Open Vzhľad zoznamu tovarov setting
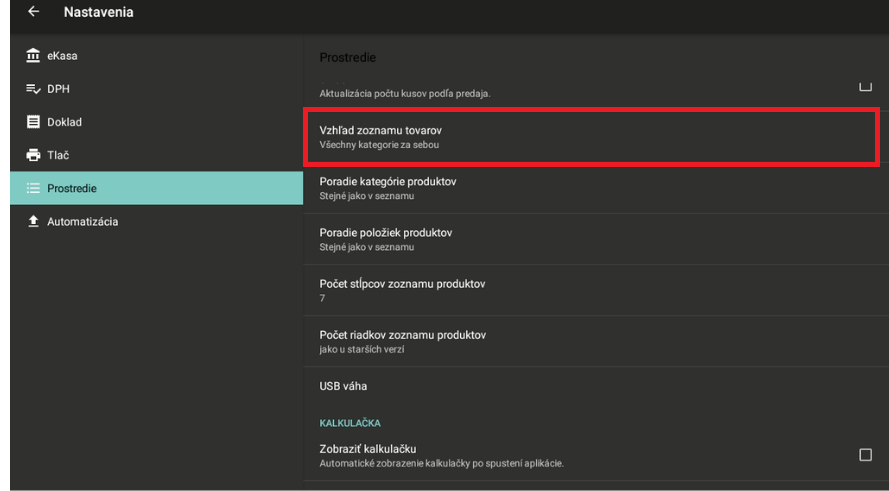This screenshot has width=889, height=491. [590, 138]
